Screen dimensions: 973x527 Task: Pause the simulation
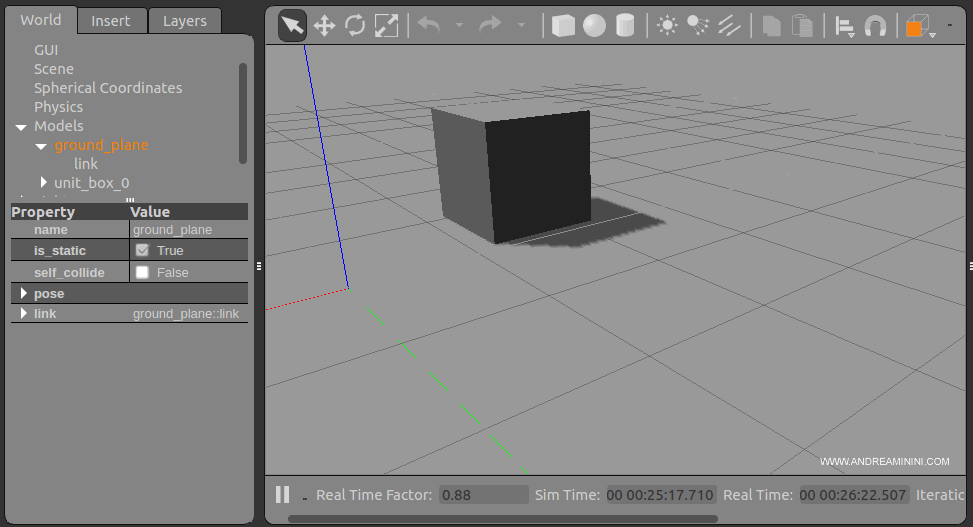tap(282, 495)
